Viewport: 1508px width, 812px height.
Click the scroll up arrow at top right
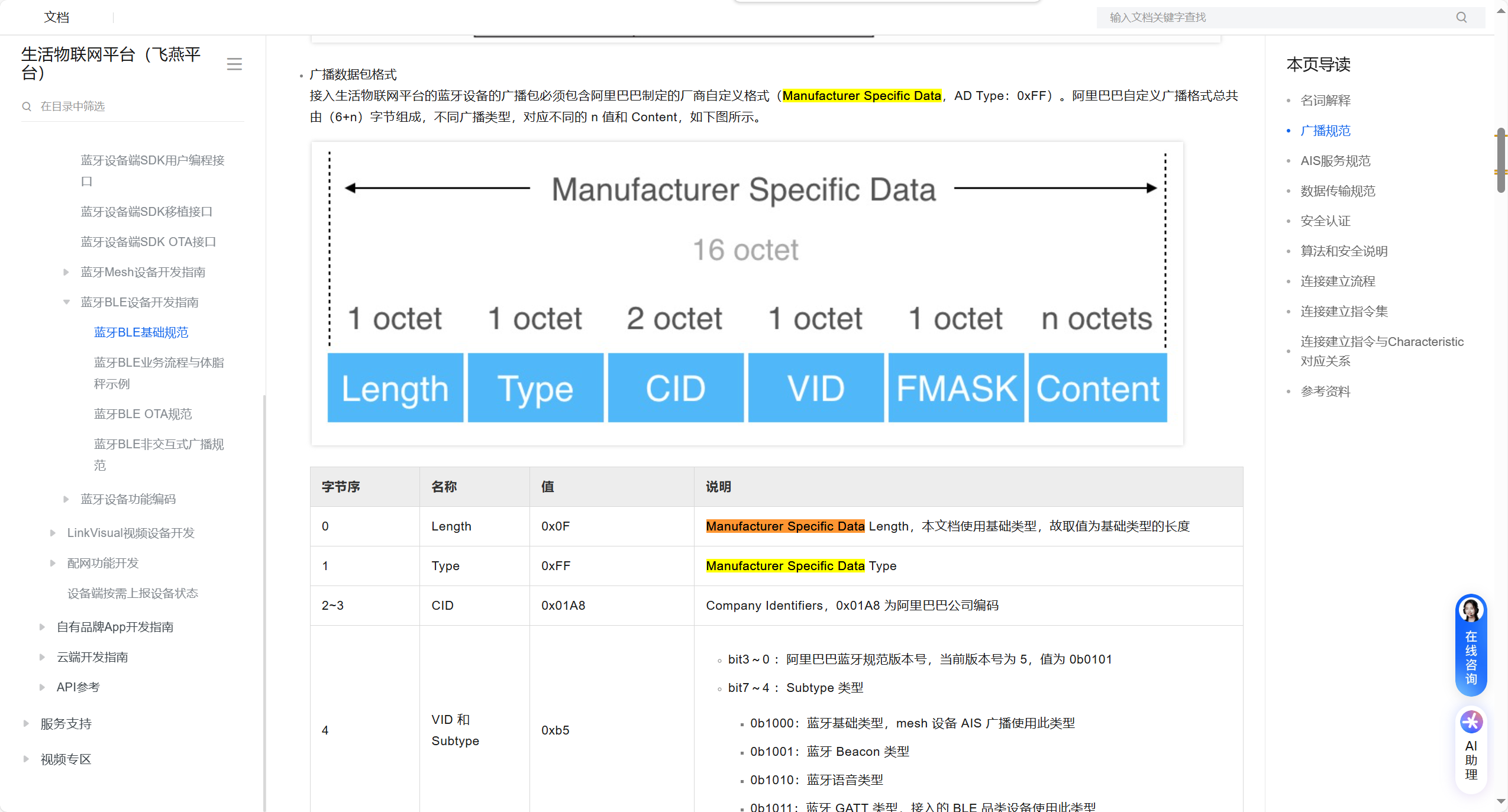pyautogui.click(x=1501, y=11)
